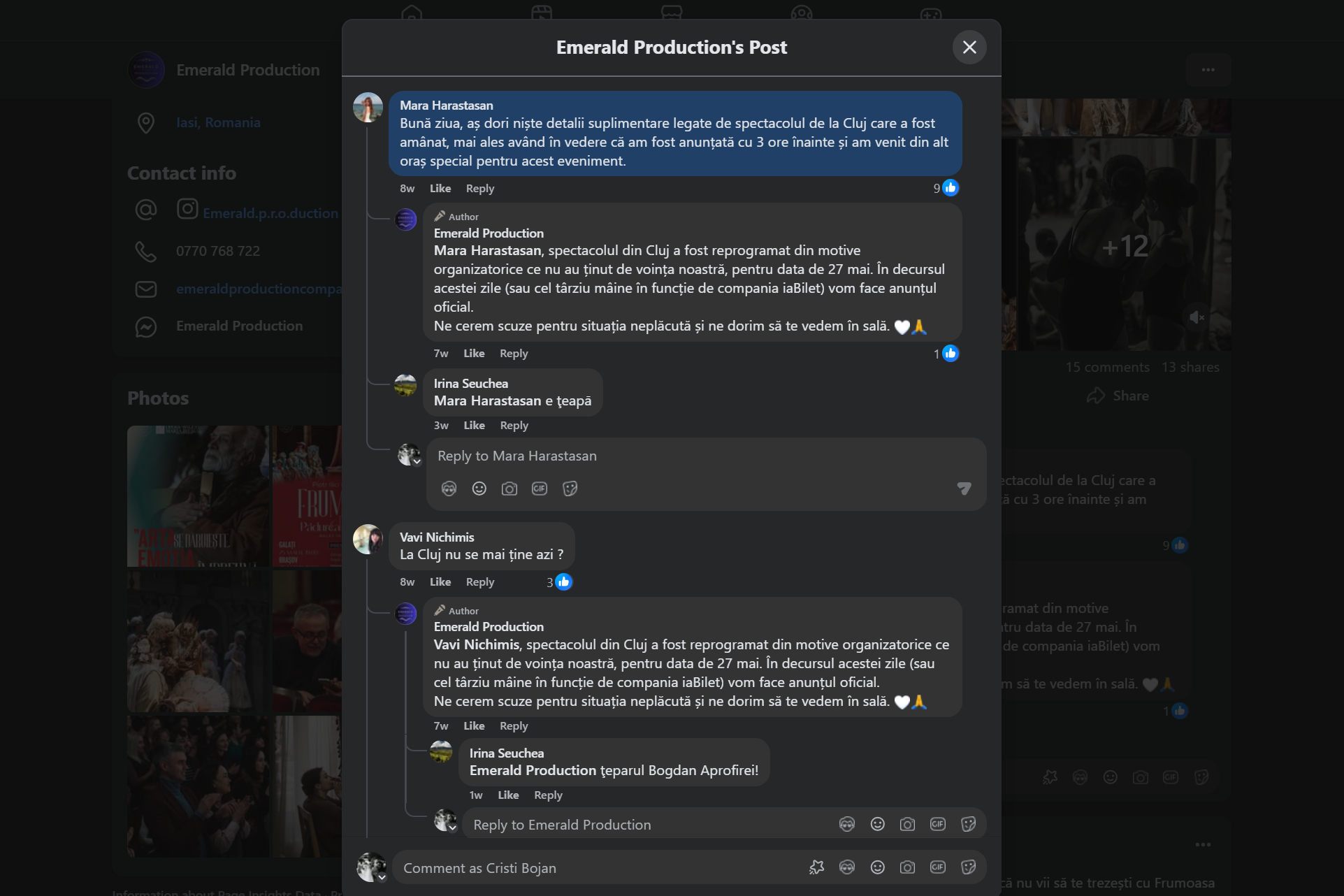Choose sticker in reply to Mara Harastasan

570,489
